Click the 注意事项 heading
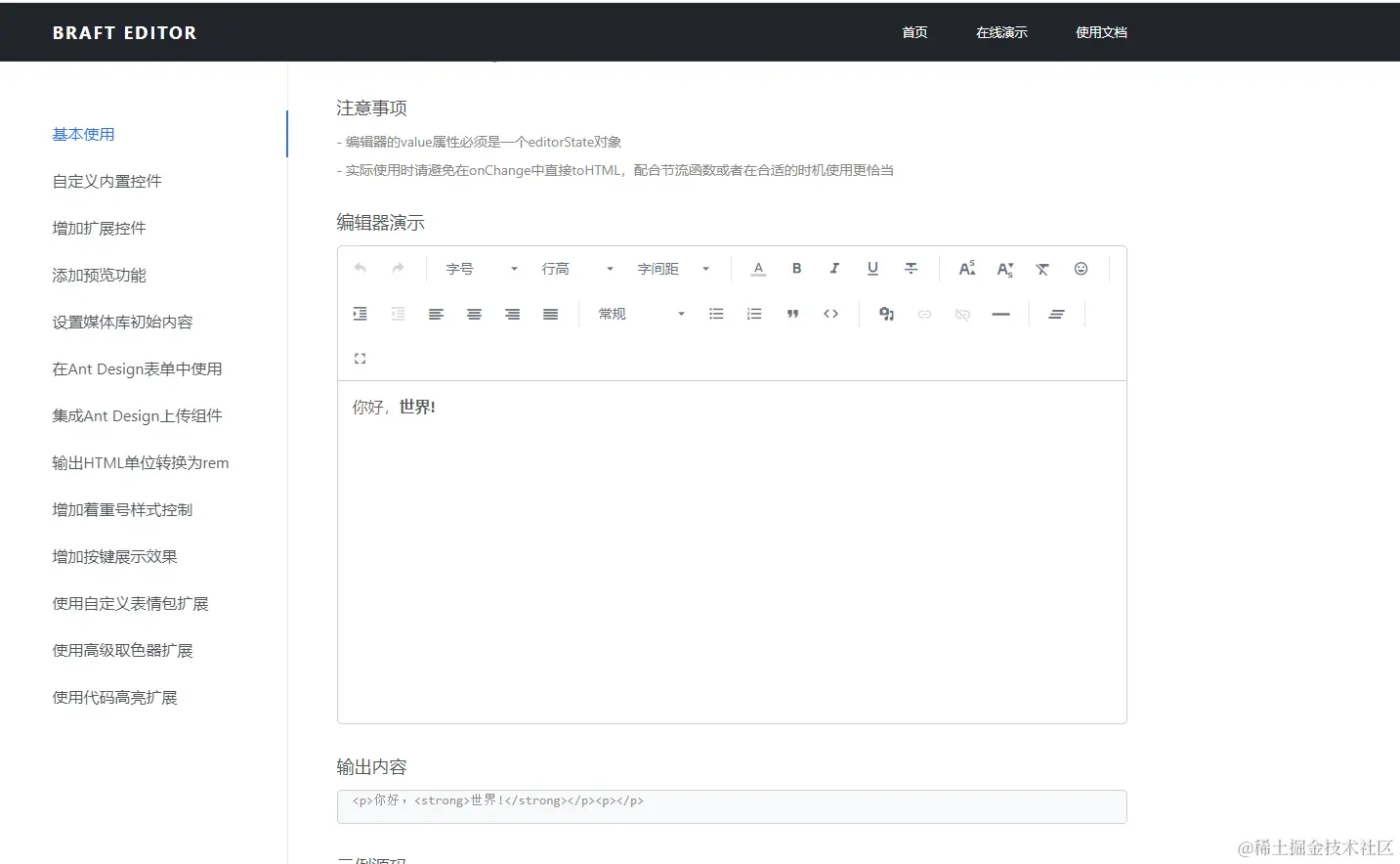The height and width of the screenshot is (864, 1400). point(371,108)
